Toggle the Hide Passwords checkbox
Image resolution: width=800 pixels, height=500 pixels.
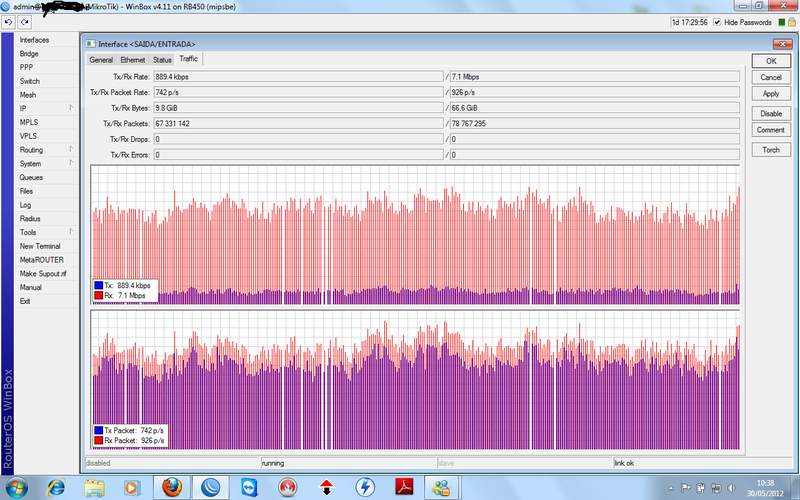[x=717, y=22]
